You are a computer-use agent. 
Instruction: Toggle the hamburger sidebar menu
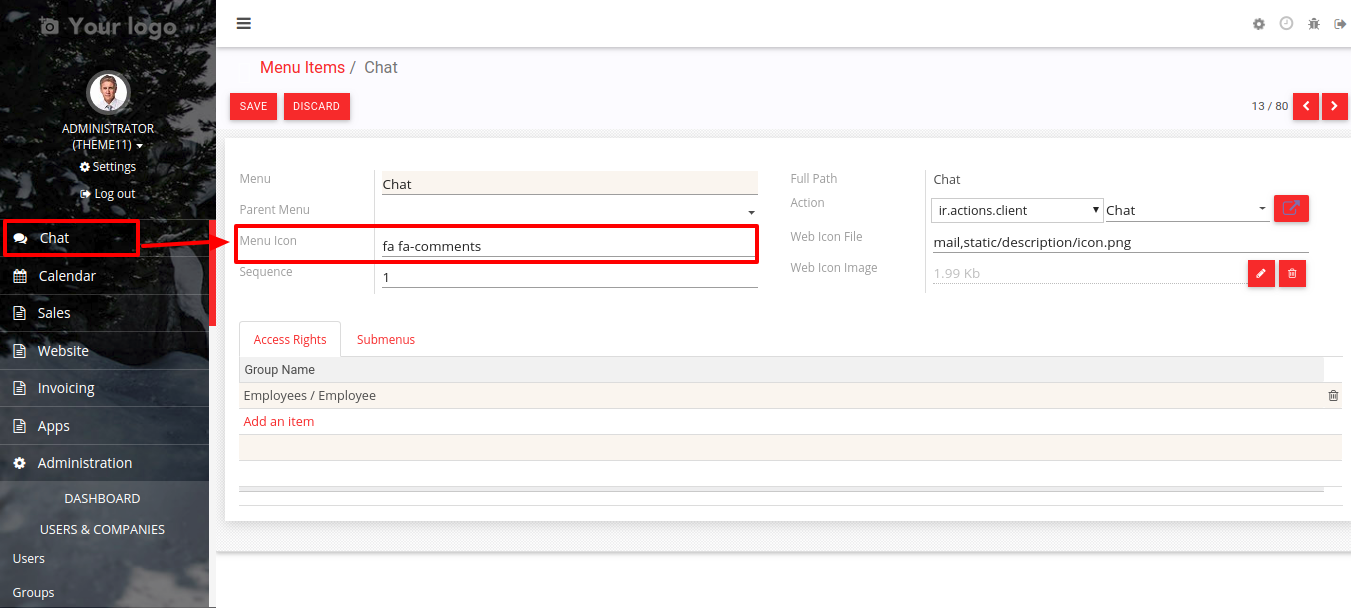pos(244,24)
